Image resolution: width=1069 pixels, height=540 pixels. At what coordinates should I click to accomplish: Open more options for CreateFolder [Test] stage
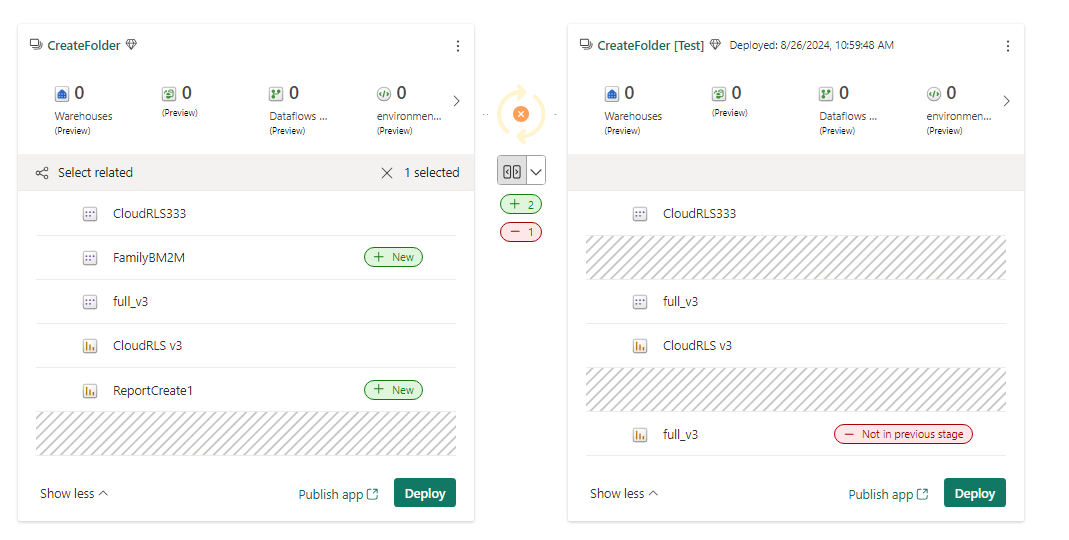click(1007, 46)
